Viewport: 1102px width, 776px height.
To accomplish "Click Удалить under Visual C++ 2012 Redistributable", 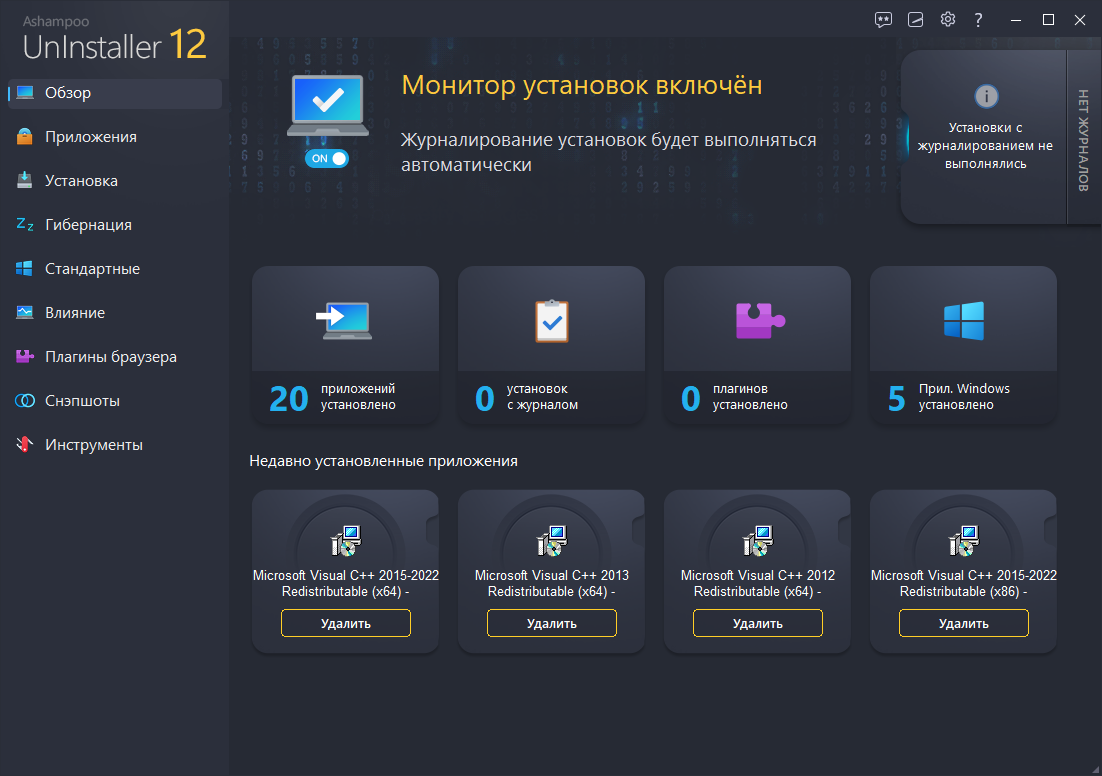I will click(x=757, y=622).
